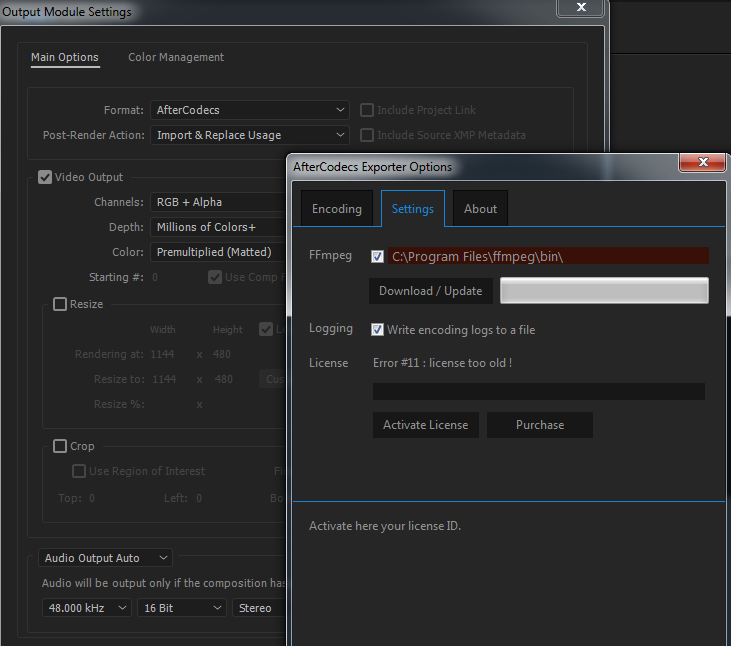
Task: Click the Activate License button
Action: [426, 425]
